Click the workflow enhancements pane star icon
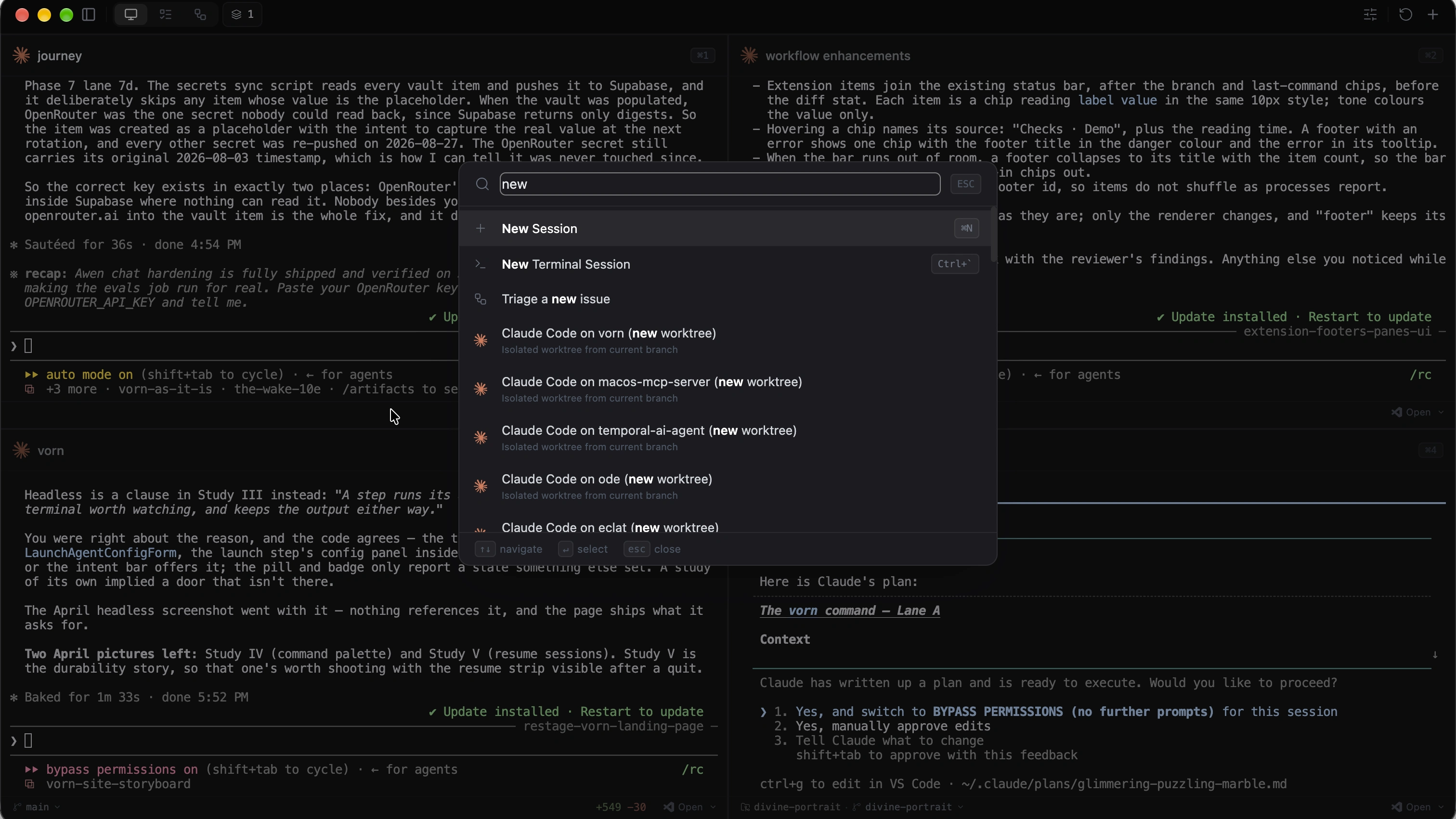Image resolution: width=1456 pixels, height=819 pixels. (750, 55)
